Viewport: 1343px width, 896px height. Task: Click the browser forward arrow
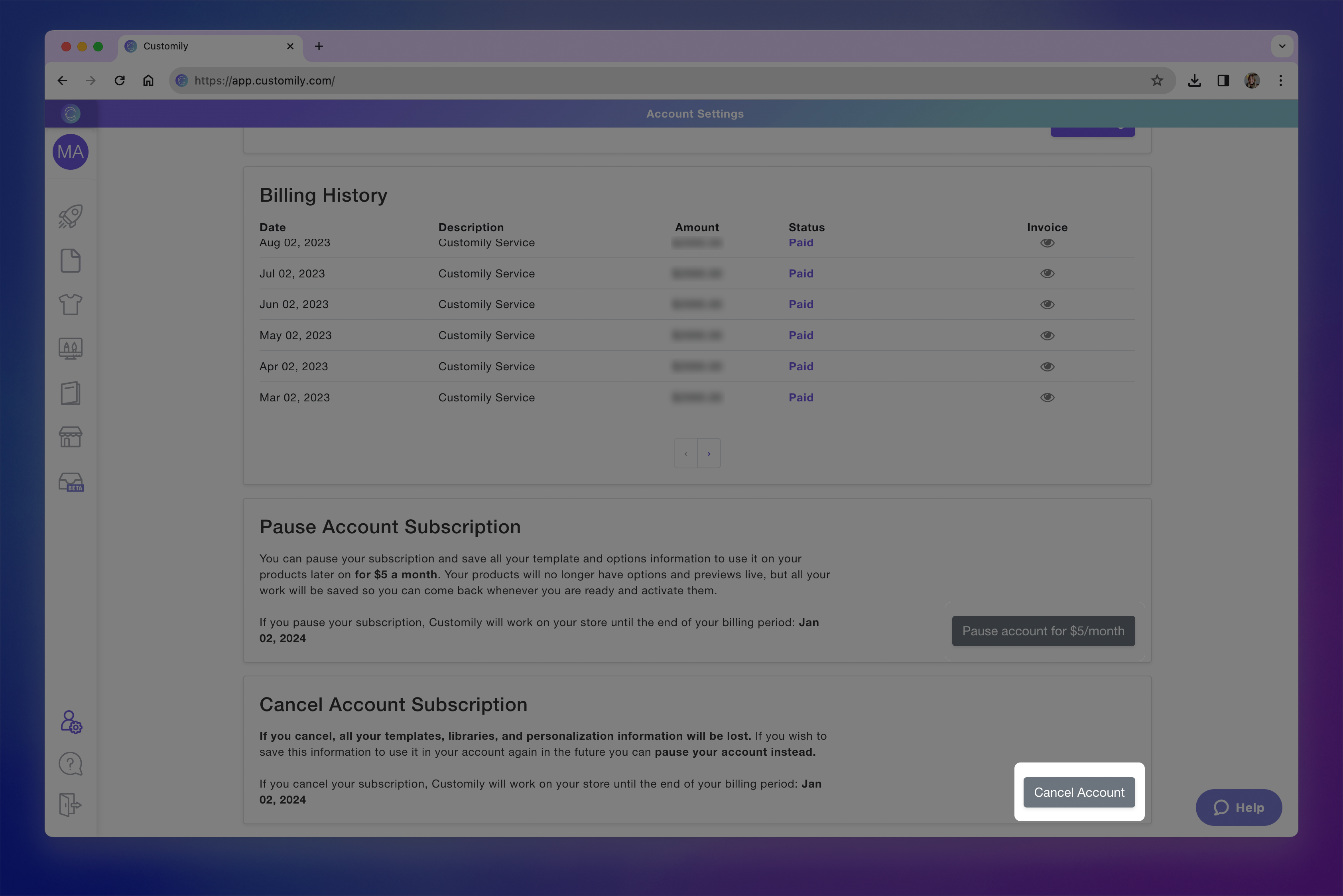[x=91, y=81]
